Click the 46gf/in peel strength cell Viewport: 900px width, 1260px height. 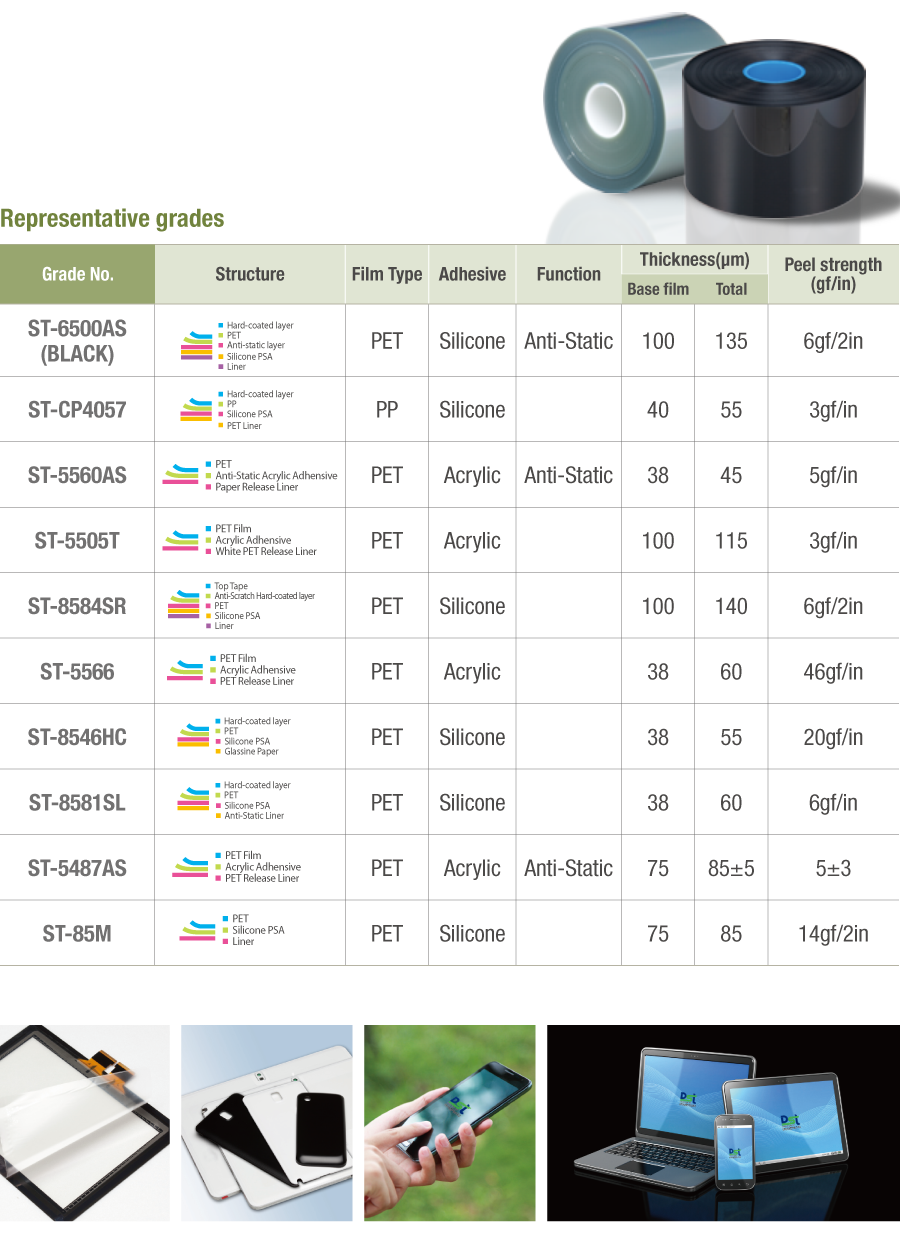tap(832, 672)
